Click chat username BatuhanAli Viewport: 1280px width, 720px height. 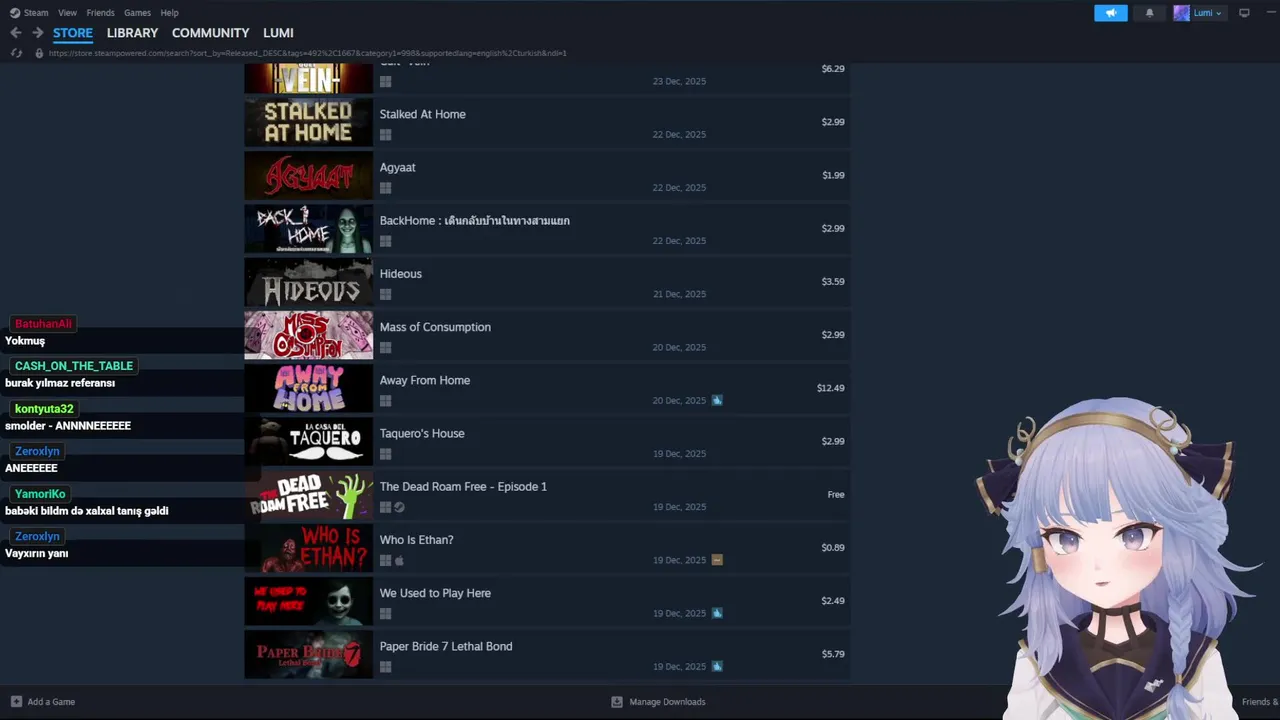[x=43, y=324]
